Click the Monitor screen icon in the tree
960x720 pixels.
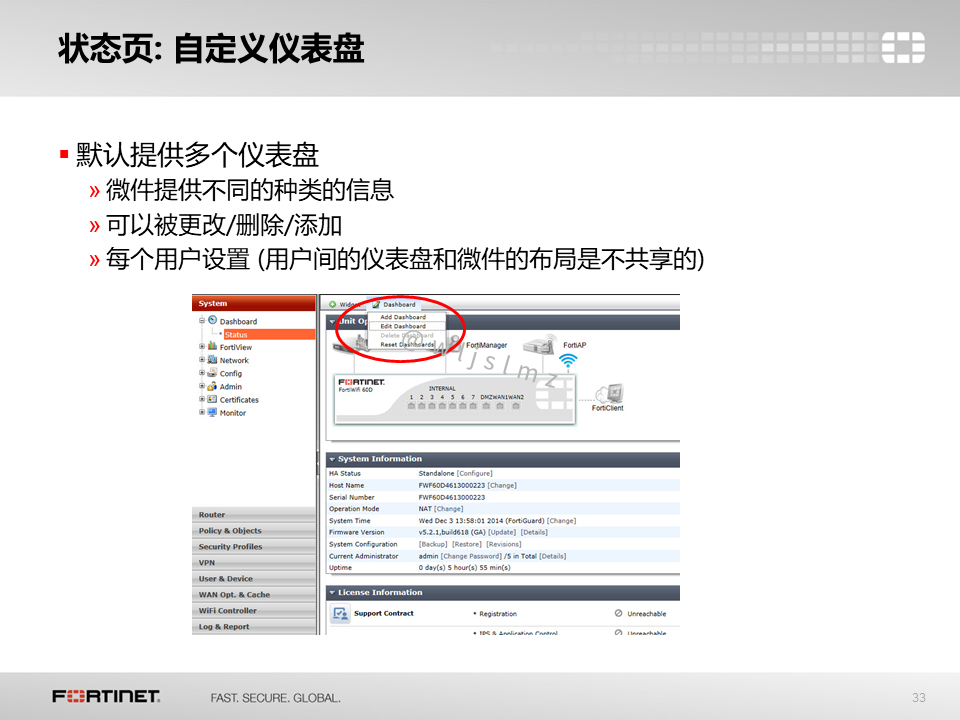pos(212,412)
